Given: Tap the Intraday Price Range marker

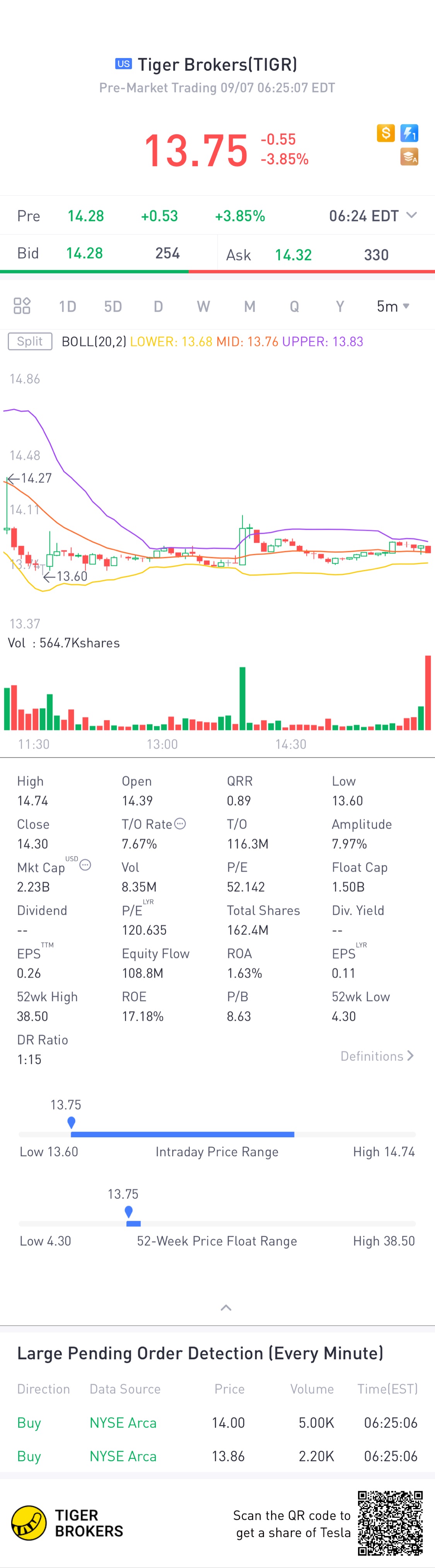Looking at the screenshot, I should click(71, 1123).
